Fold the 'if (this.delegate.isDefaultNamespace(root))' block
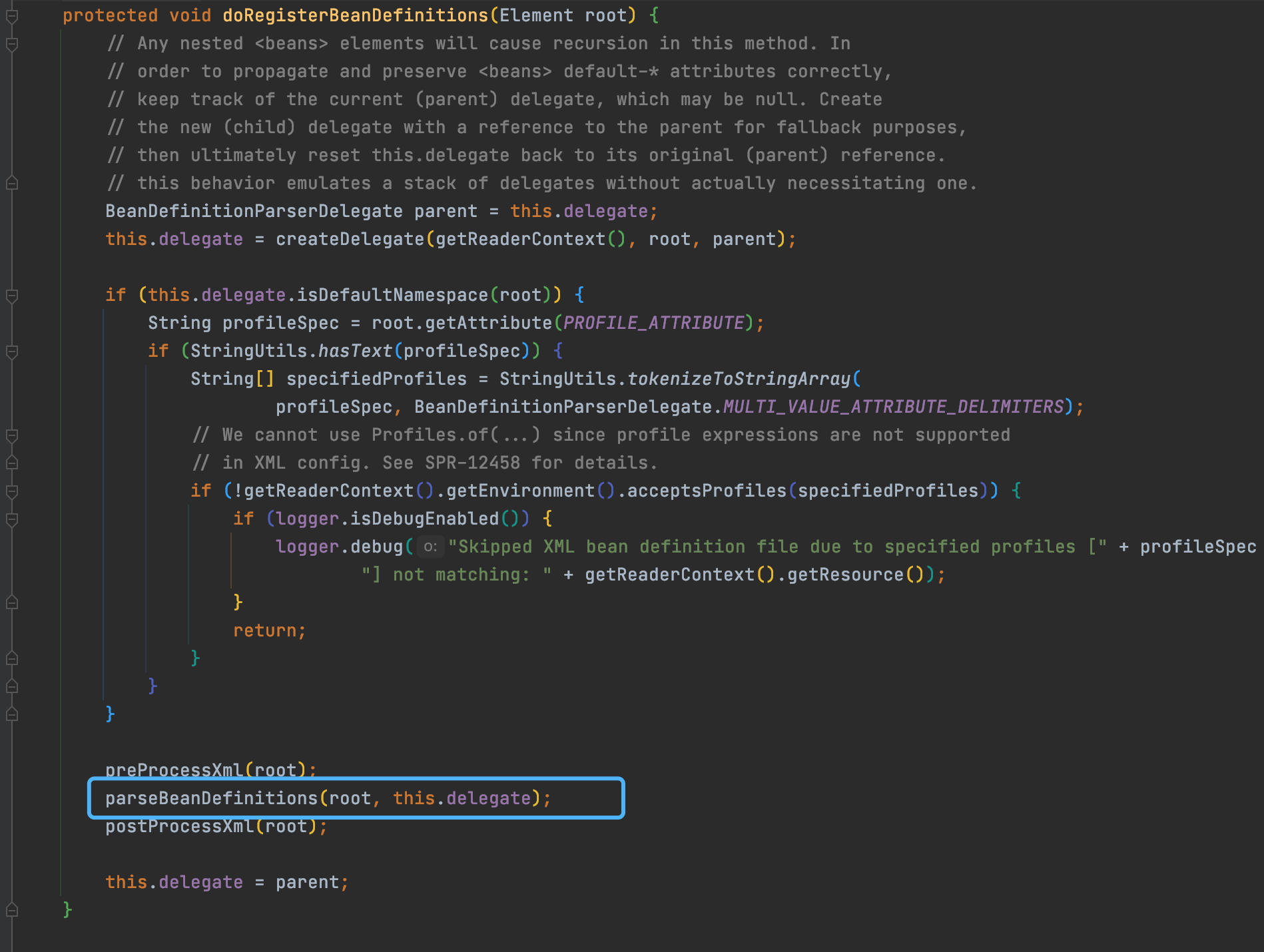Screen dimensions: 1264x952 click(x=11, y=295)
